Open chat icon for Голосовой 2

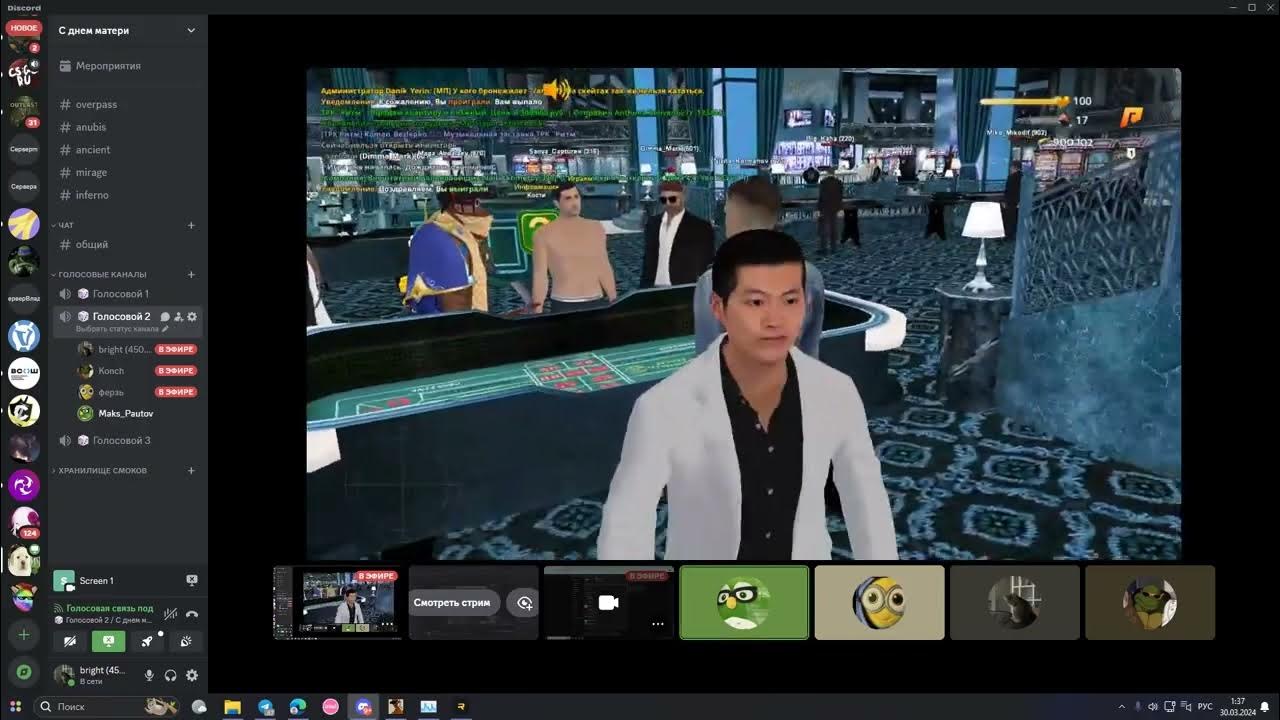[165, 317]
